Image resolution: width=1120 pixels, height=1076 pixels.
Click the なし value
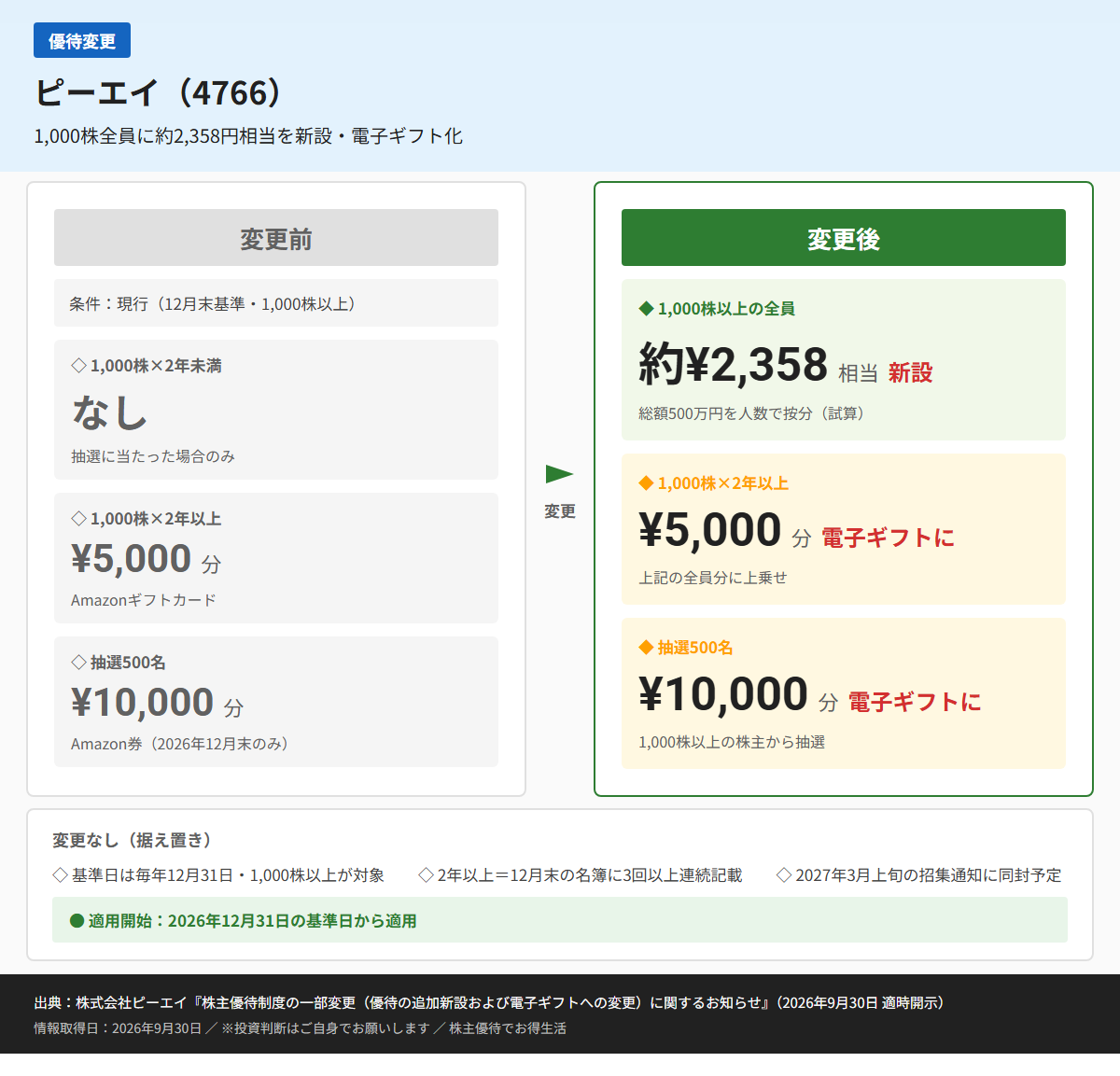tap(110, 412)
